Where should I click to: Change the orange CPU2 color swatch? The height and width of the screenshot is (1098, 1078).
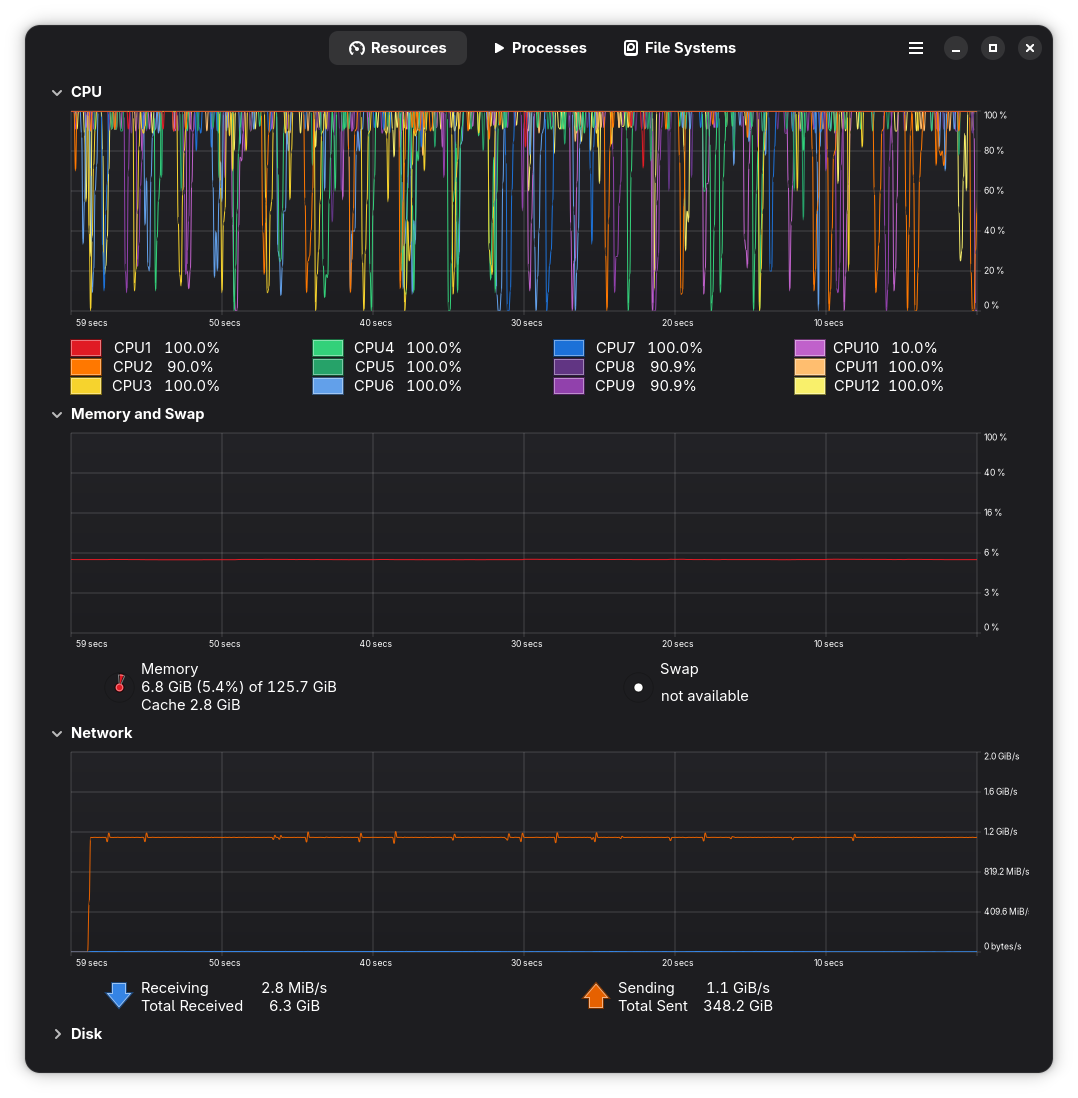click(86, 367)
